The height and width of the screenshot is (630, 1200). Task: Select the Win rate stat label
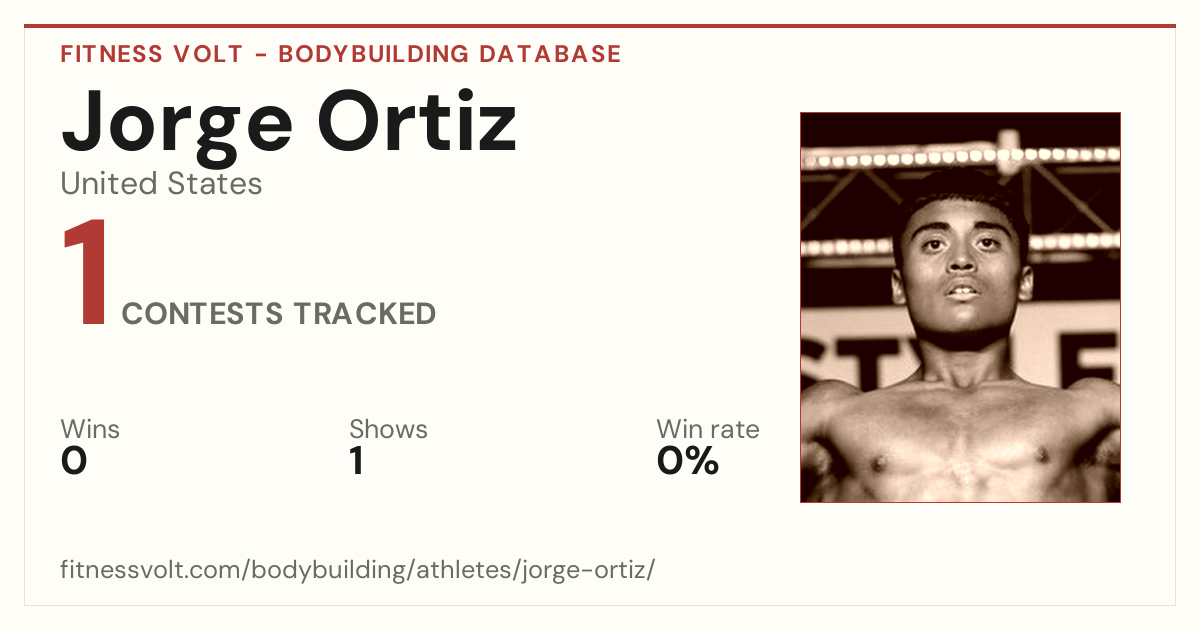pyautogui.click(x=708, y=429)
